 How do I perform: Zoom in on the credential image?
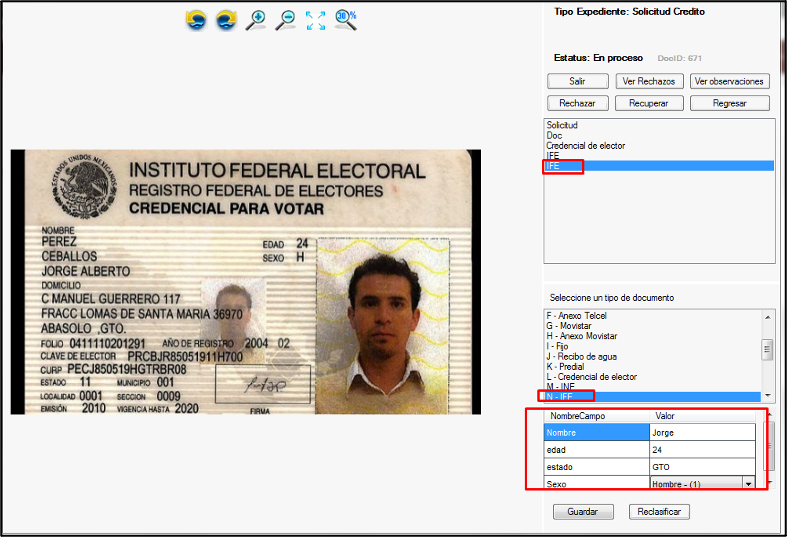coord(256,19)
